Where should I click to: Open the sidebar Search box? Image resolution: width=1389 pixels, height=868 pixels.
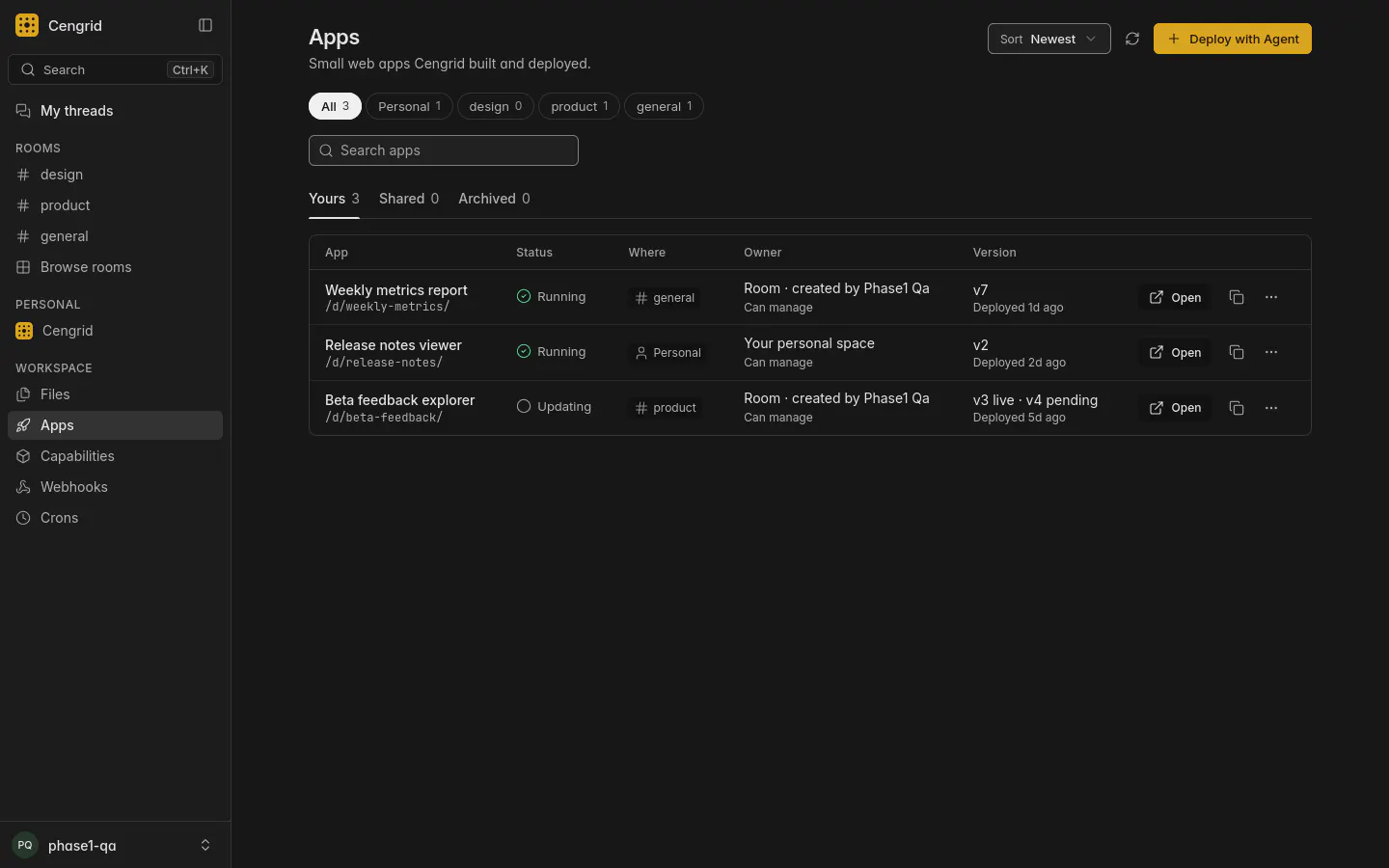116,69
